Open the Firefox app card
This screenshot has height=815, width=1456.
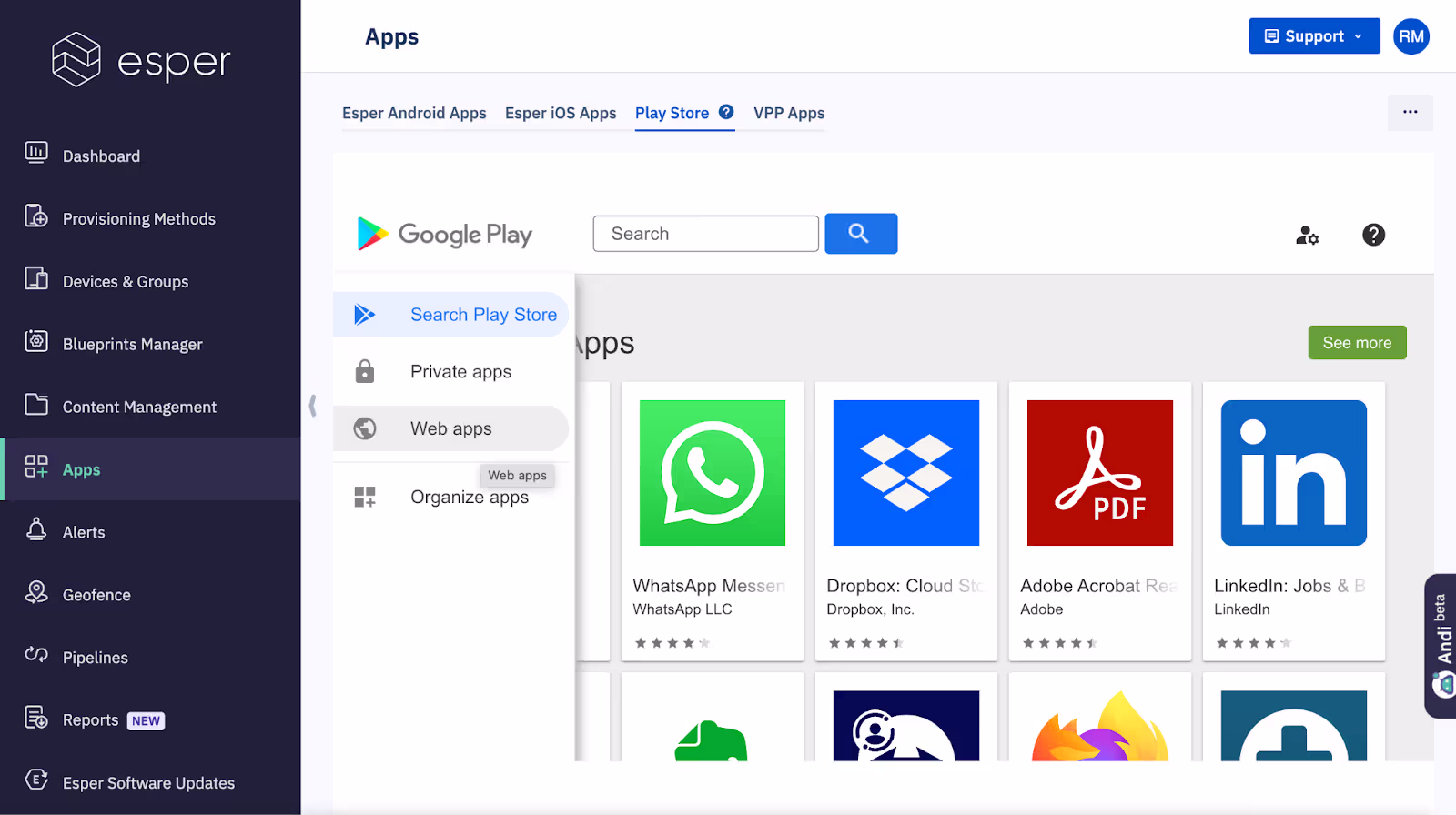coord(1100,717)
